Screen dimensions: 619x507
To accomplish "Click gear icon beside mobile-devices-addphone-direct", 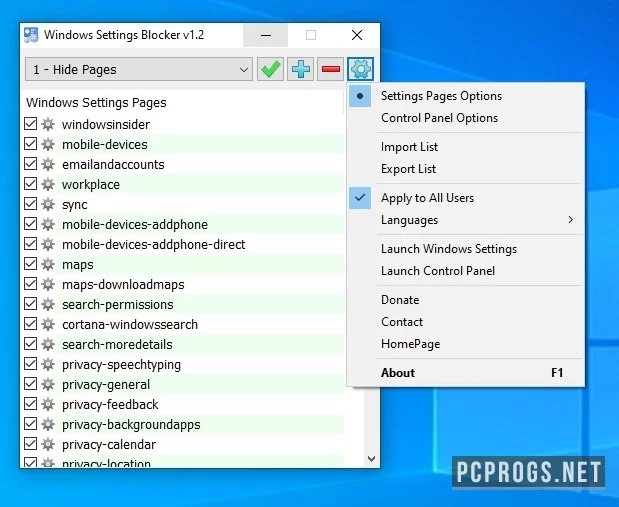I will (48, 244).
